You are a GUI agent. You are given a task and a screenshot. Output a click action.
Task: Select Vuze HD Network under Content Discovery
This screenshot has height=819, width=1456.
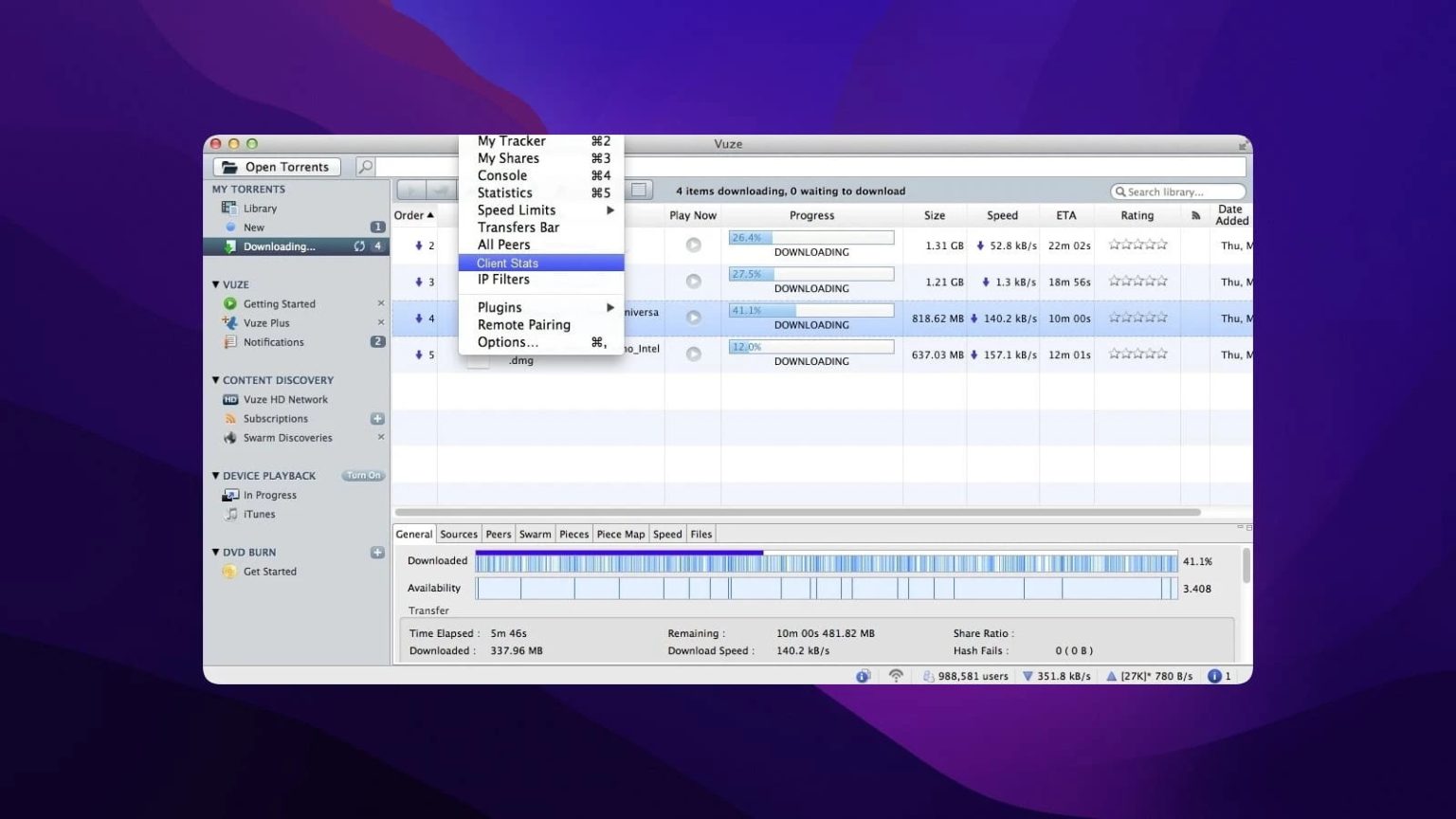[x=286, y=398]
